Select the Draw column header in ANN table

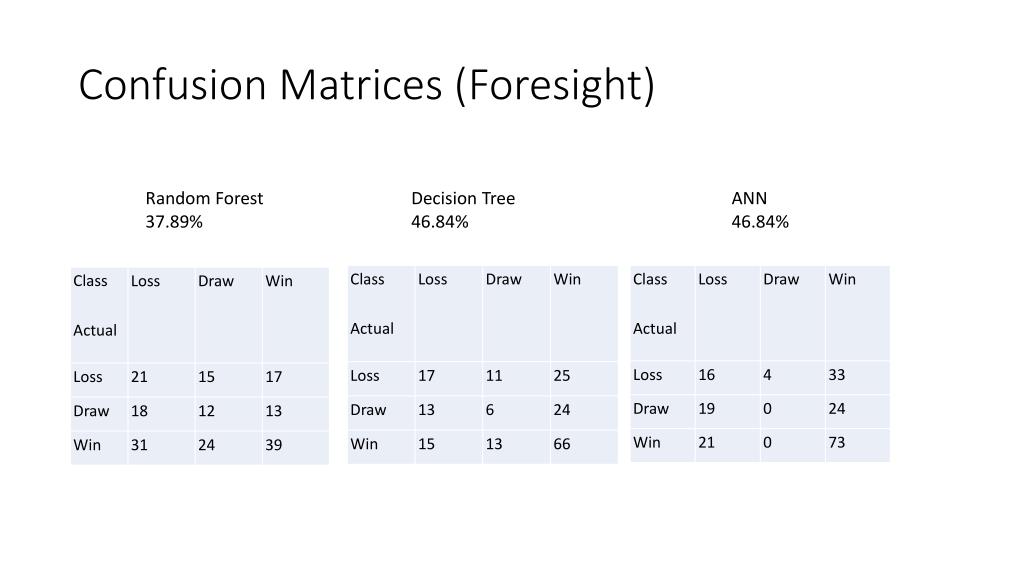click(781, 280)
